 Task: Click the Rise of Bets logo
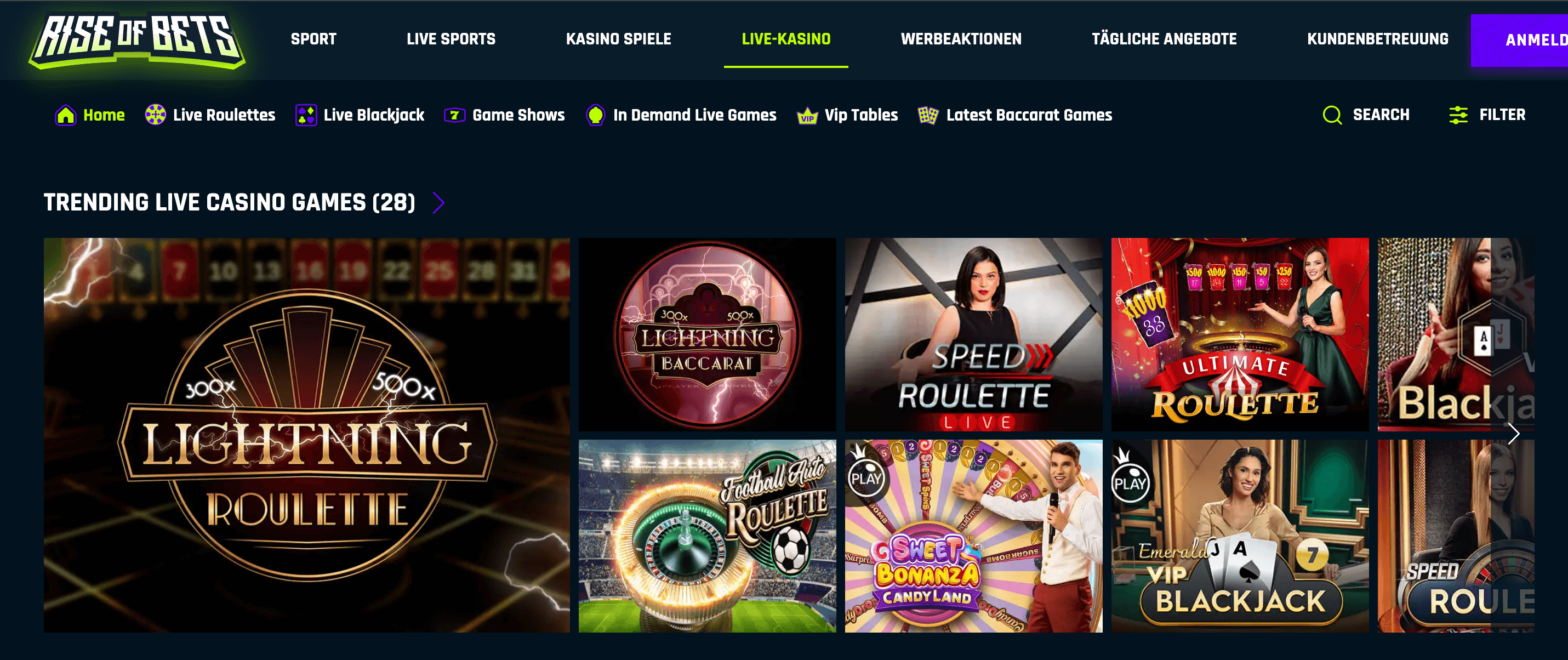[137, 41]
